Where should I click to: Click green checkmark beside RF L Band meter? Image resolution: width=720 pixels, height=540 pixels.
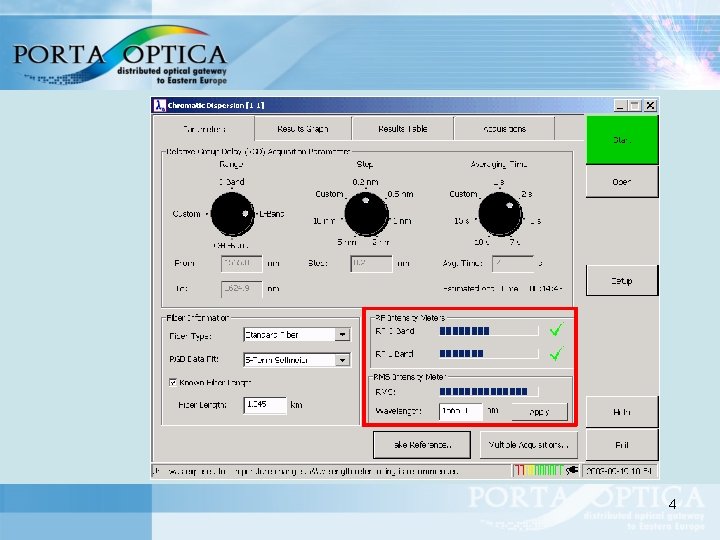[x=556, y=354]
